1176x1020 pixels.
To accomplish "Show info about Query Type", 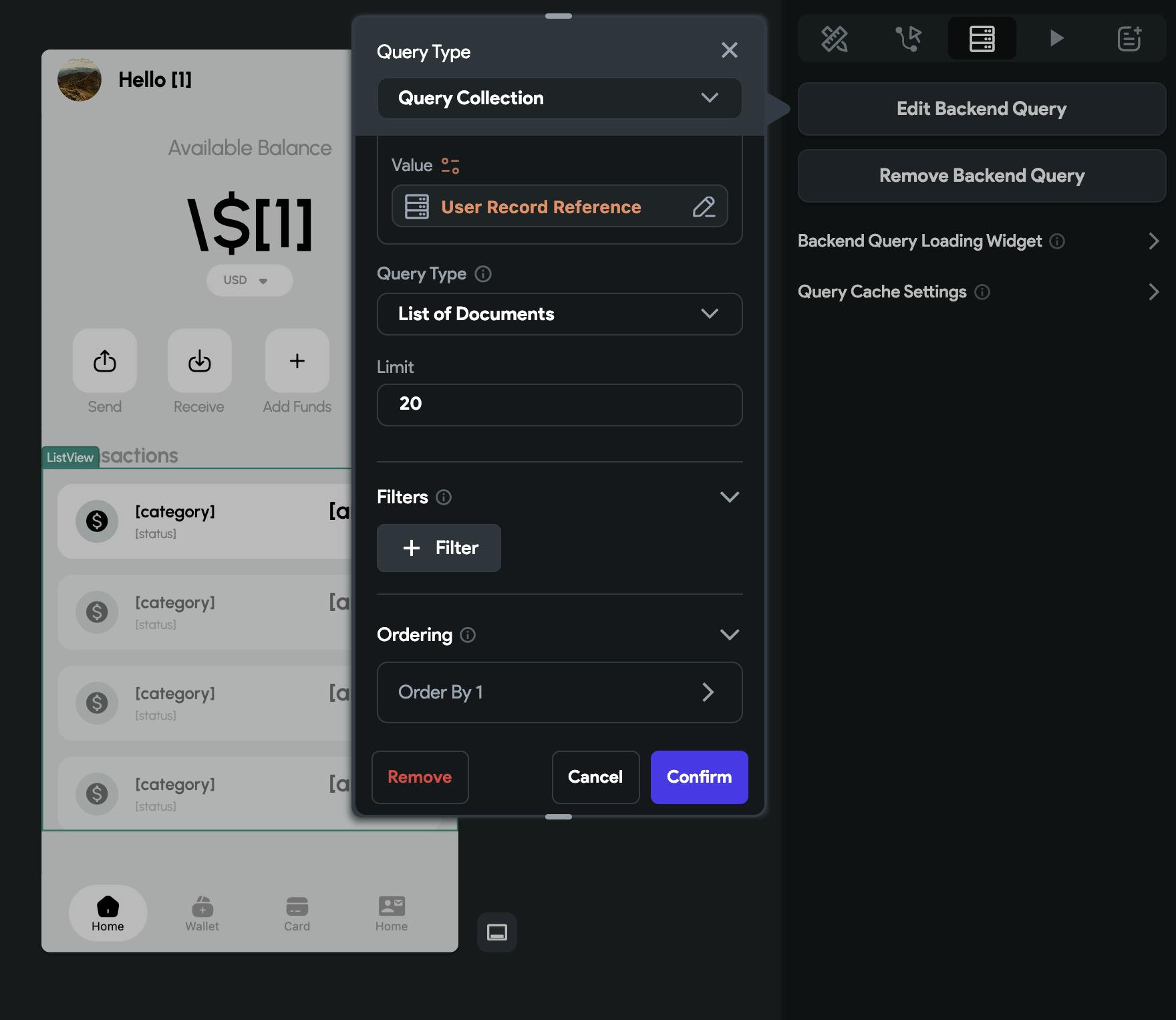I will 483,274.
